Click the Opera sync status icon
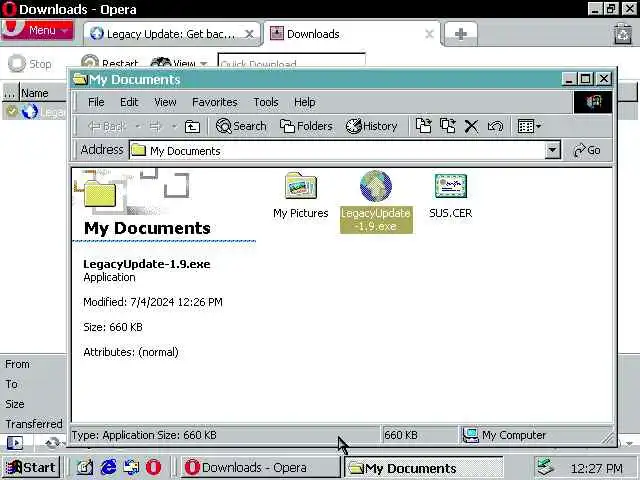 (53, 443)
